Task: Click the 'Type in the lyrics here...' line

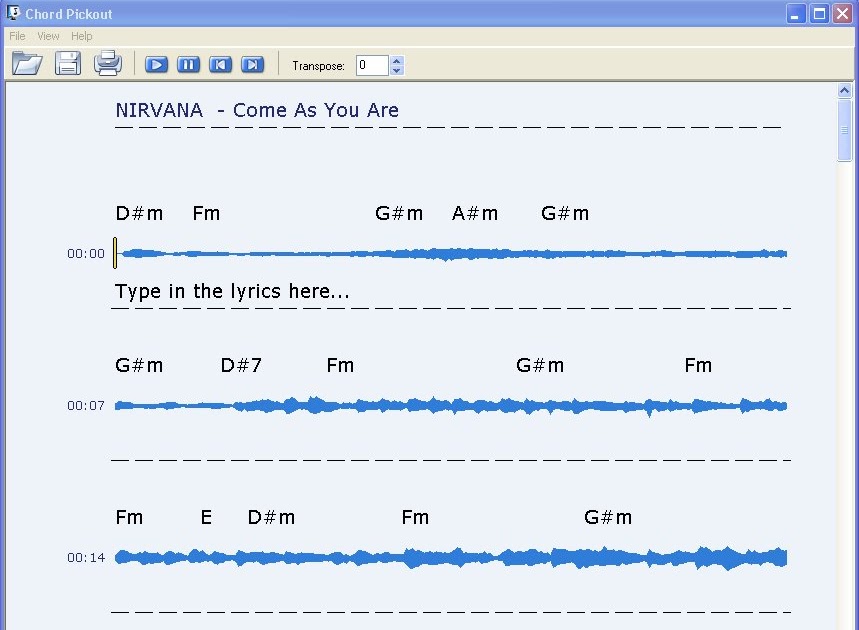Action: (x=232, y=291)
